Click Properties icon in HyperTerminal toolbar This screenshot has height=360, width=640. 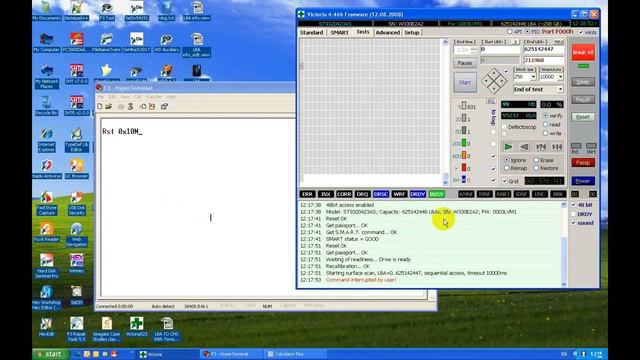[164, 106]
